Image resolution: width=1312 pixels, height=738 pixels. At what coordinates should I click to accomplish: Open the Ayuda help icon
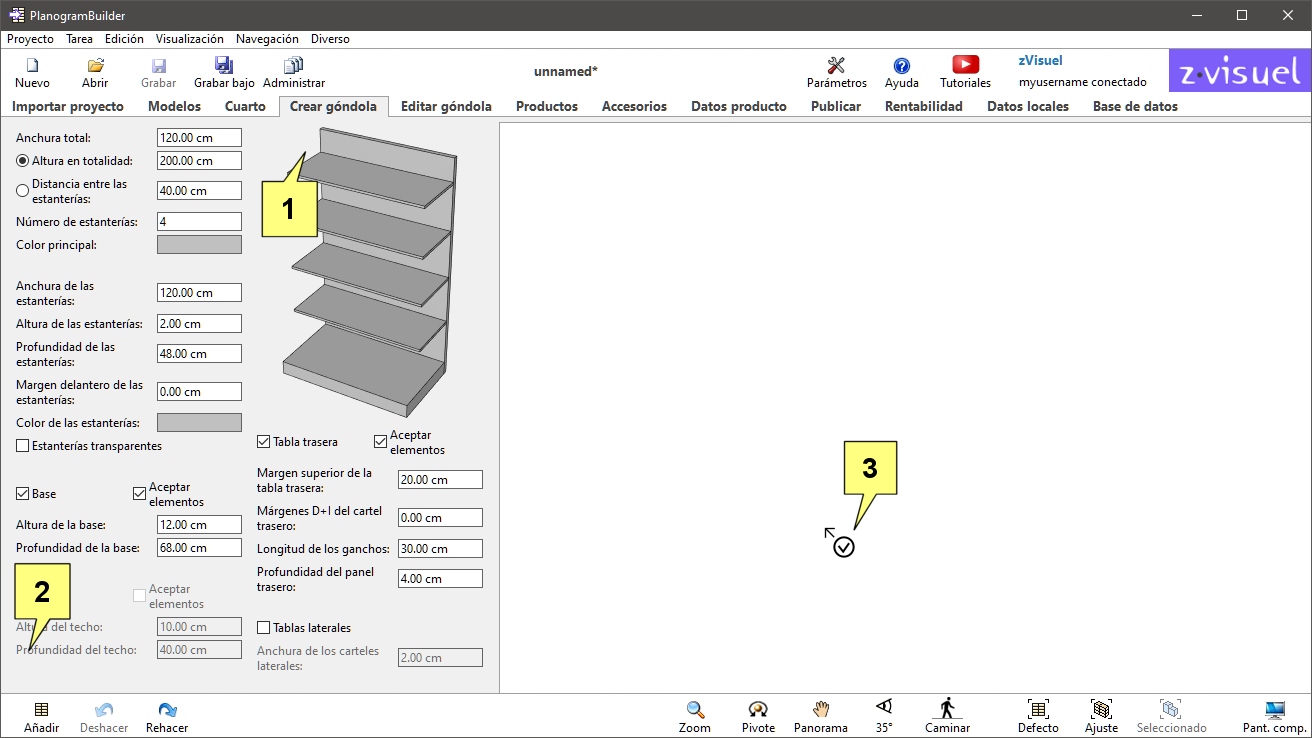pos(902,66)
